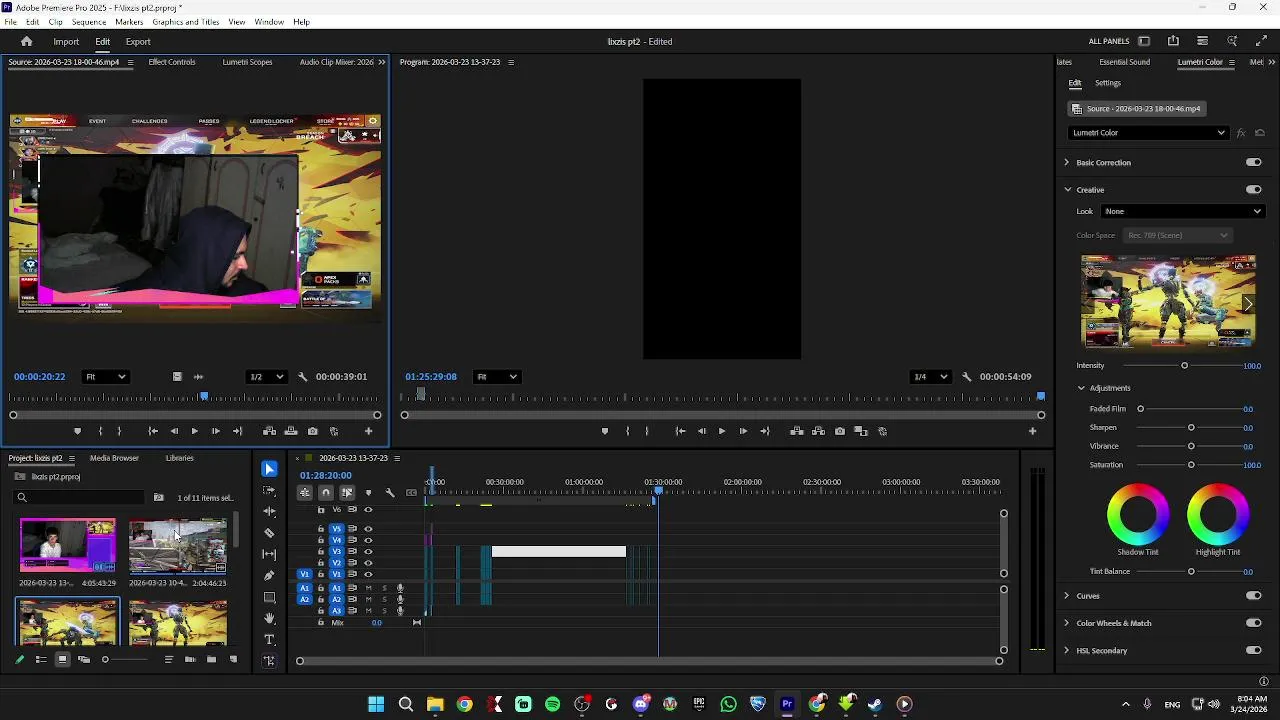Open the Workspaces icon in the header

[x=1144, y=41]
